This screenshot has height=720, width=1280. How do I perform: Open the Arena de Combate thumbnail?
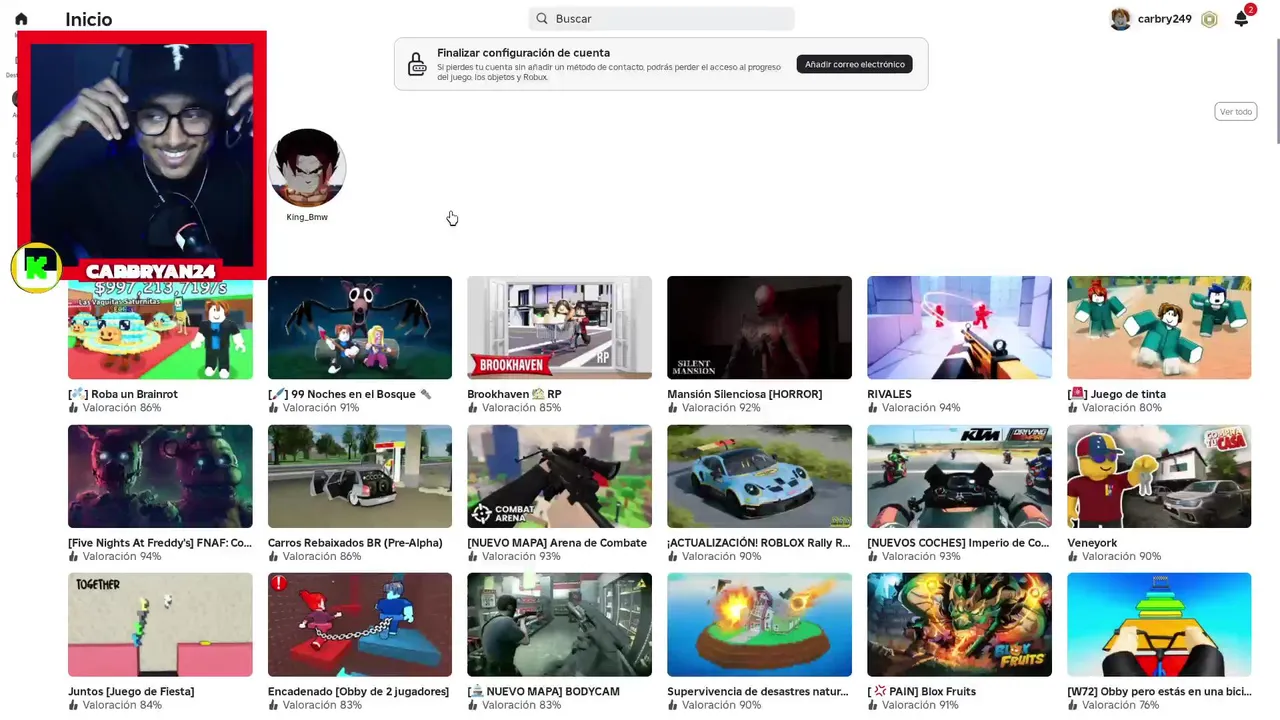(560, 476)
